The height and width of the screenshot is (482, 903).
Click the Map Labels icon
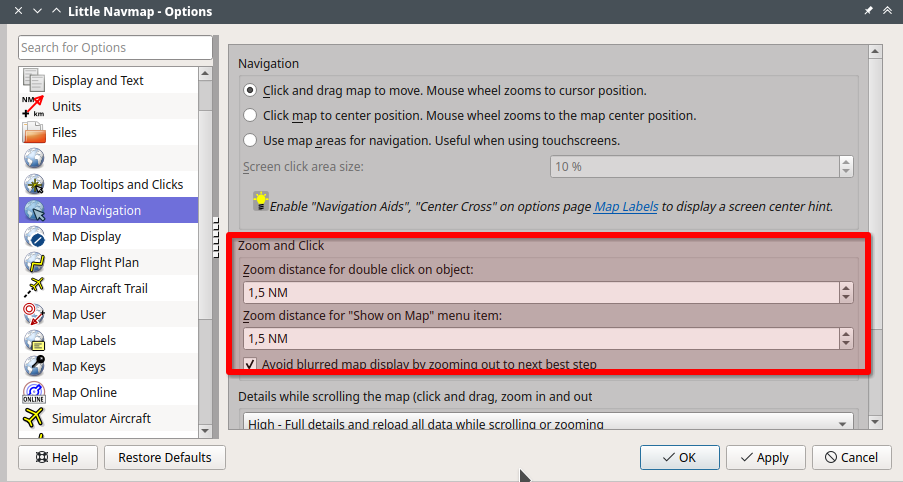coord(34,340)
